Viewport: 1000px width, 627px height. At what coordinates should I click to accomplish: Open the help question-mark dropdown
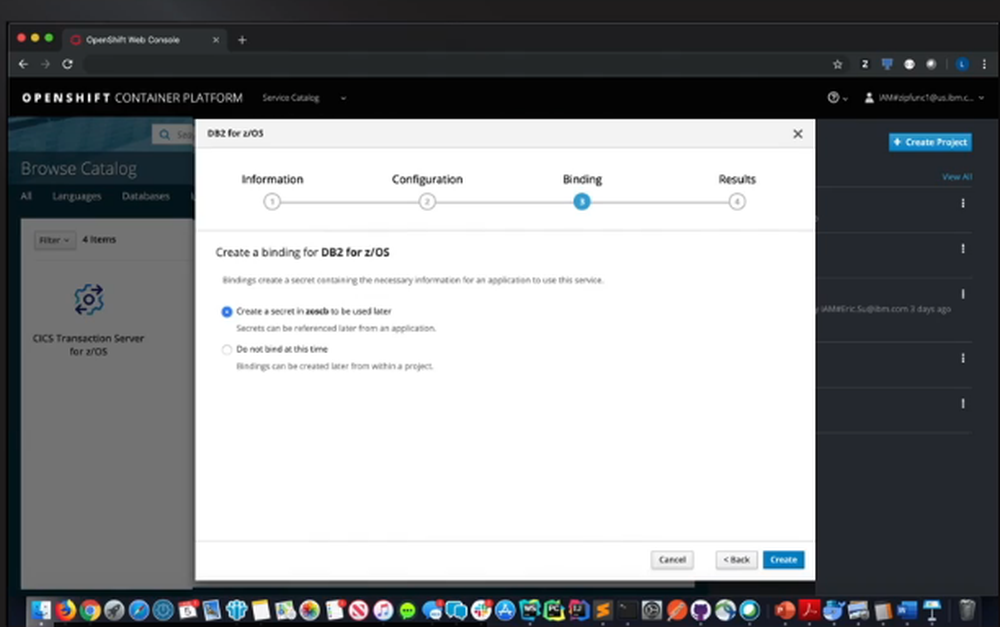pyautogui.click(x=837, y=98)
